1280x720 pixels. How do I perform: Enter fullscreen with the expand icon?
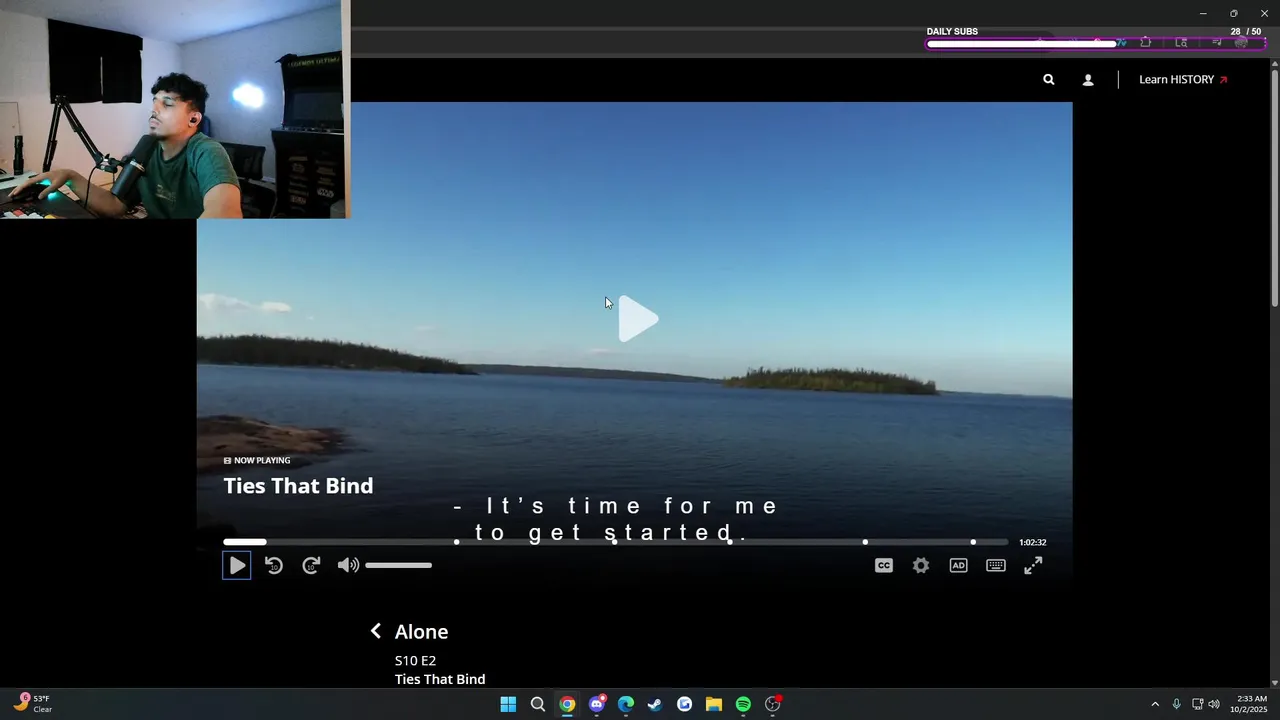[1033, 565]
